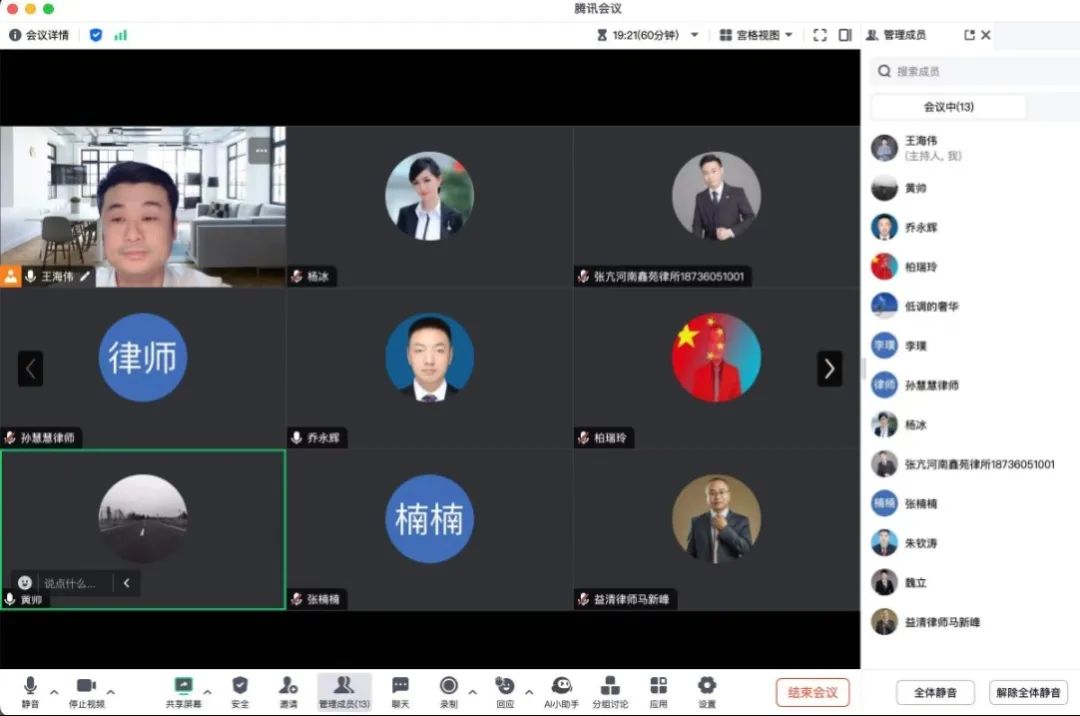
Task: Click the 共享屏幕 share screen icon
Action: [x=183, y=686]
